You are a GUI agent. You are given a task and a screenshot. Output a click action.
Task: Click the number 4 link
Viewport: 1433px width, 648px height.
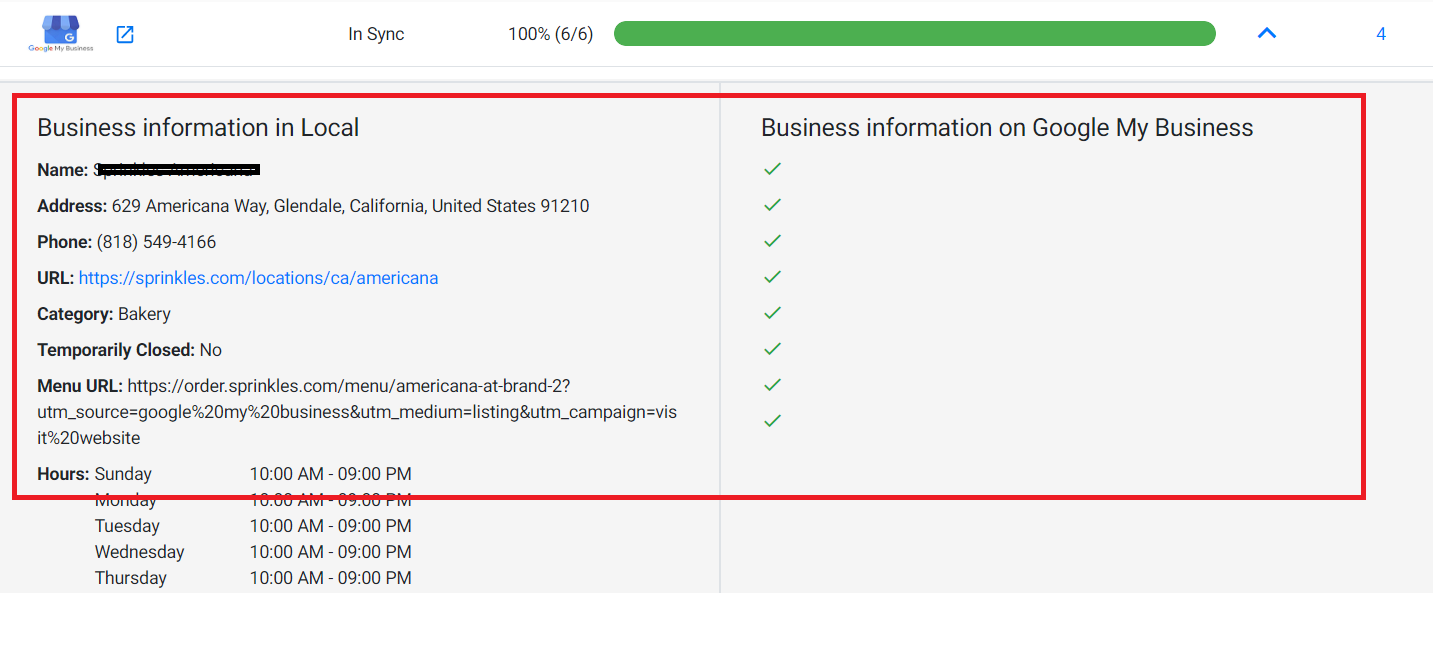point(1381,34)
